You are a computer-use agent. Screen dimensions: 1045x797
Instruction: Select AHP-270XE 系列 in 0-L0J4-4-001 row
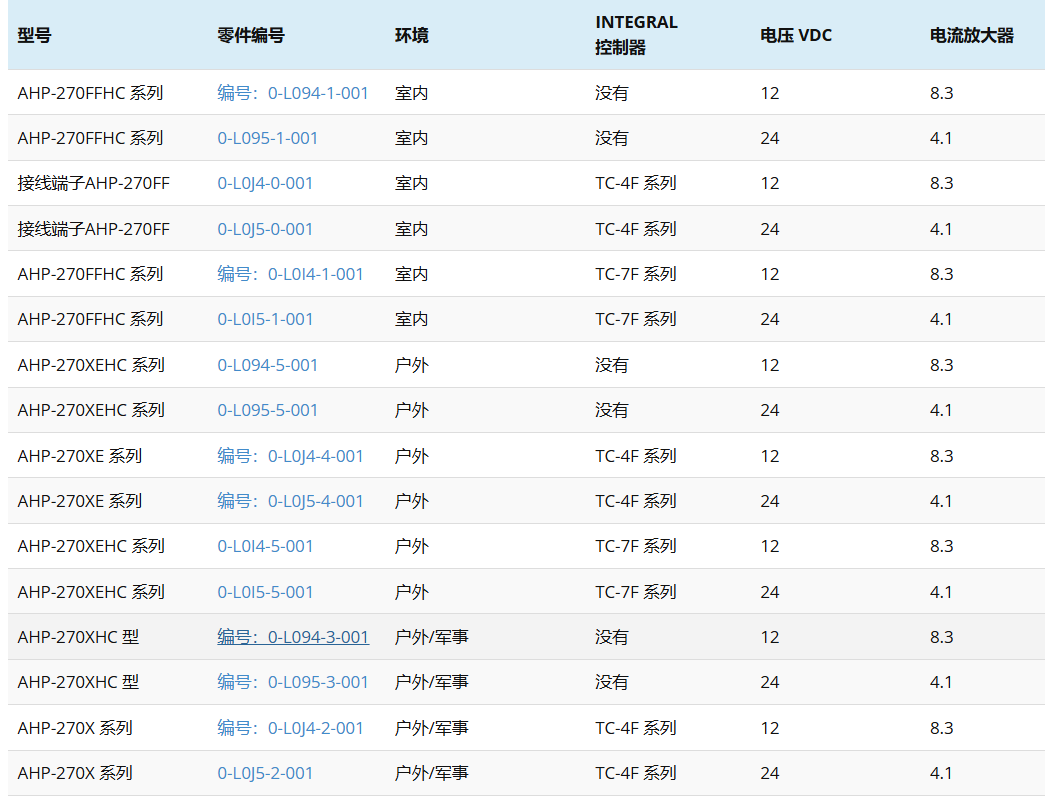coord(79,456)
